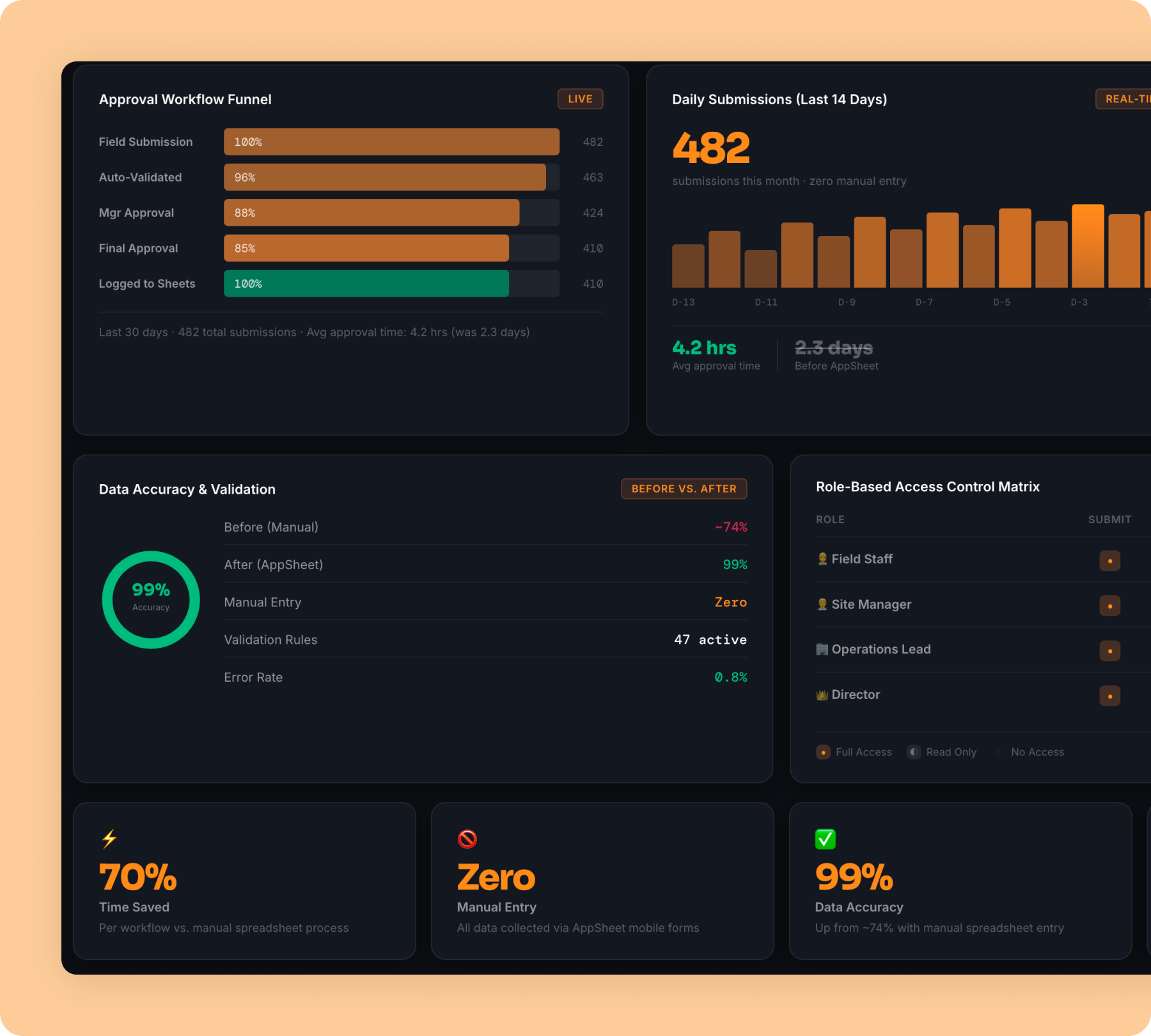Click the Site Manager person emoji icon
Image resolution: width=1151 pixels, height=1036 pixels.
coord(824,604)
